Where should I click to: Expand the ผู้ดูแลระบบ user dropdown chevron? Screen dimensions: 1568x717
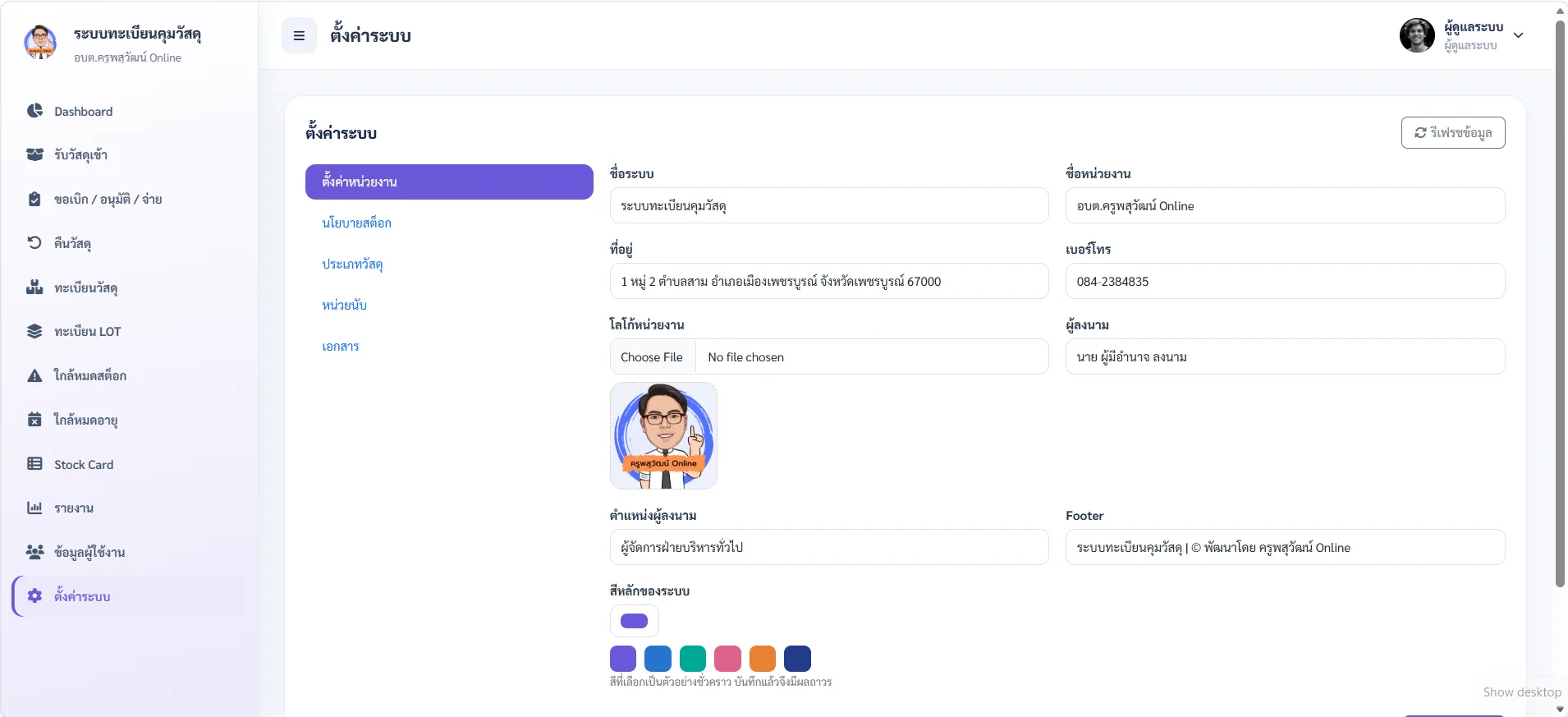(x=1518, y=35)
